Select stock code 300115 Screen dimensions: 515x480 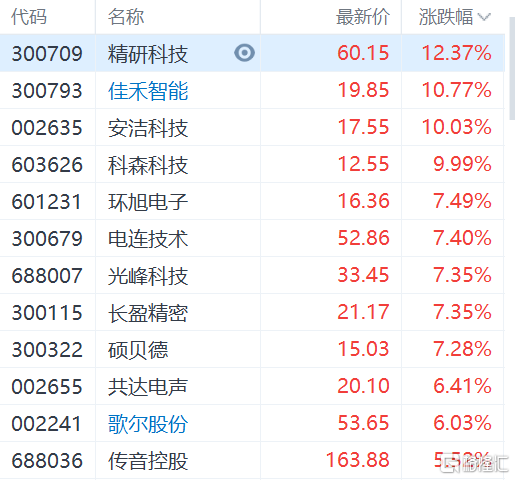coord(47,313)
